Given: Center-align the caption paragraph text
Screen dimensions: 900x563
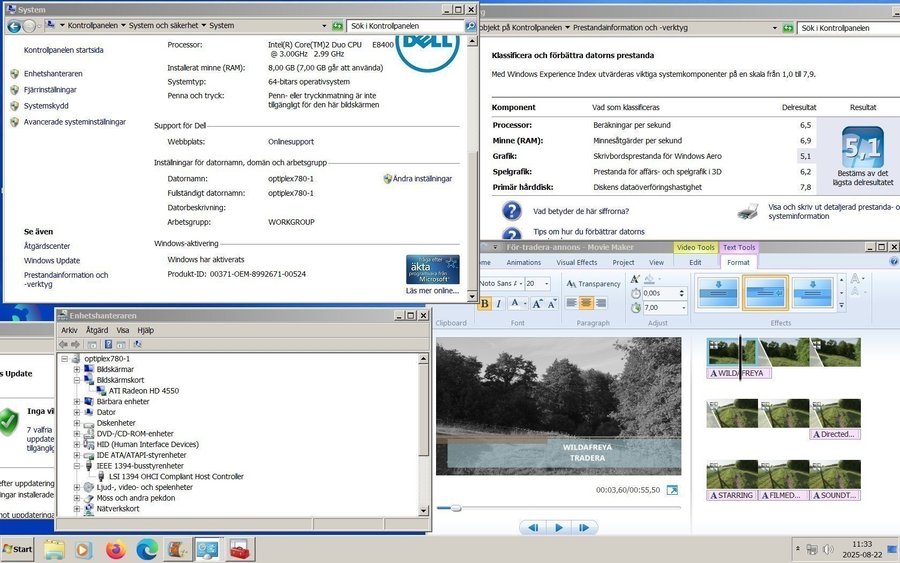Looking at the screenshot, I should (586, 303).
